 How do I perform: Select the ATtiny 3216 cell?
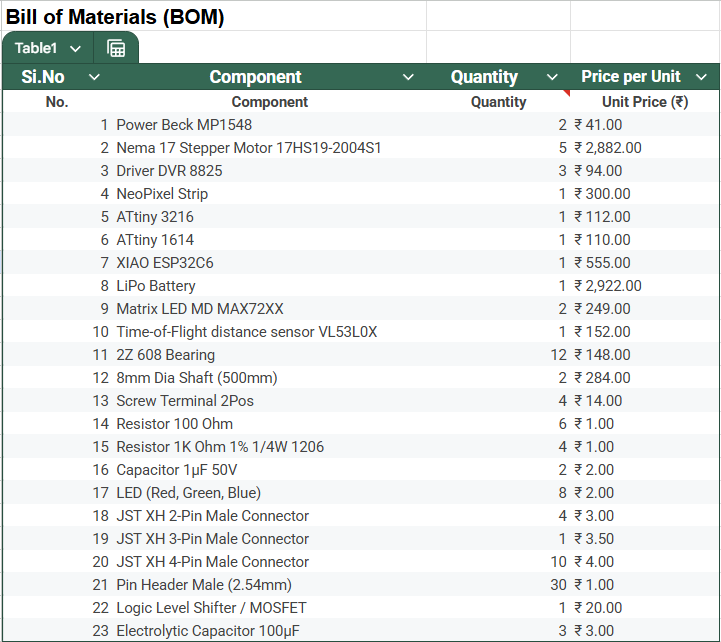coord(269,217)
